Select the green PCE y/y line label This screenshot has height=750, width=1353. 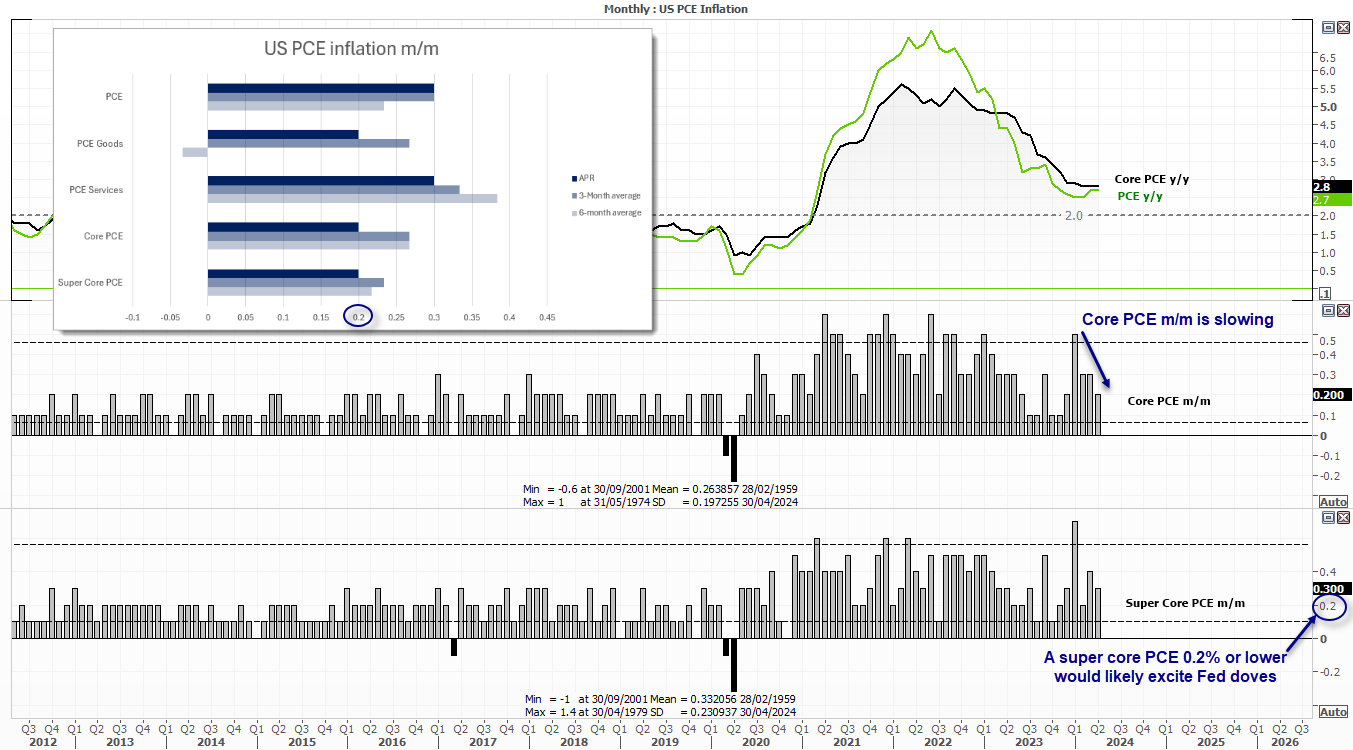tap(1139, 197)
